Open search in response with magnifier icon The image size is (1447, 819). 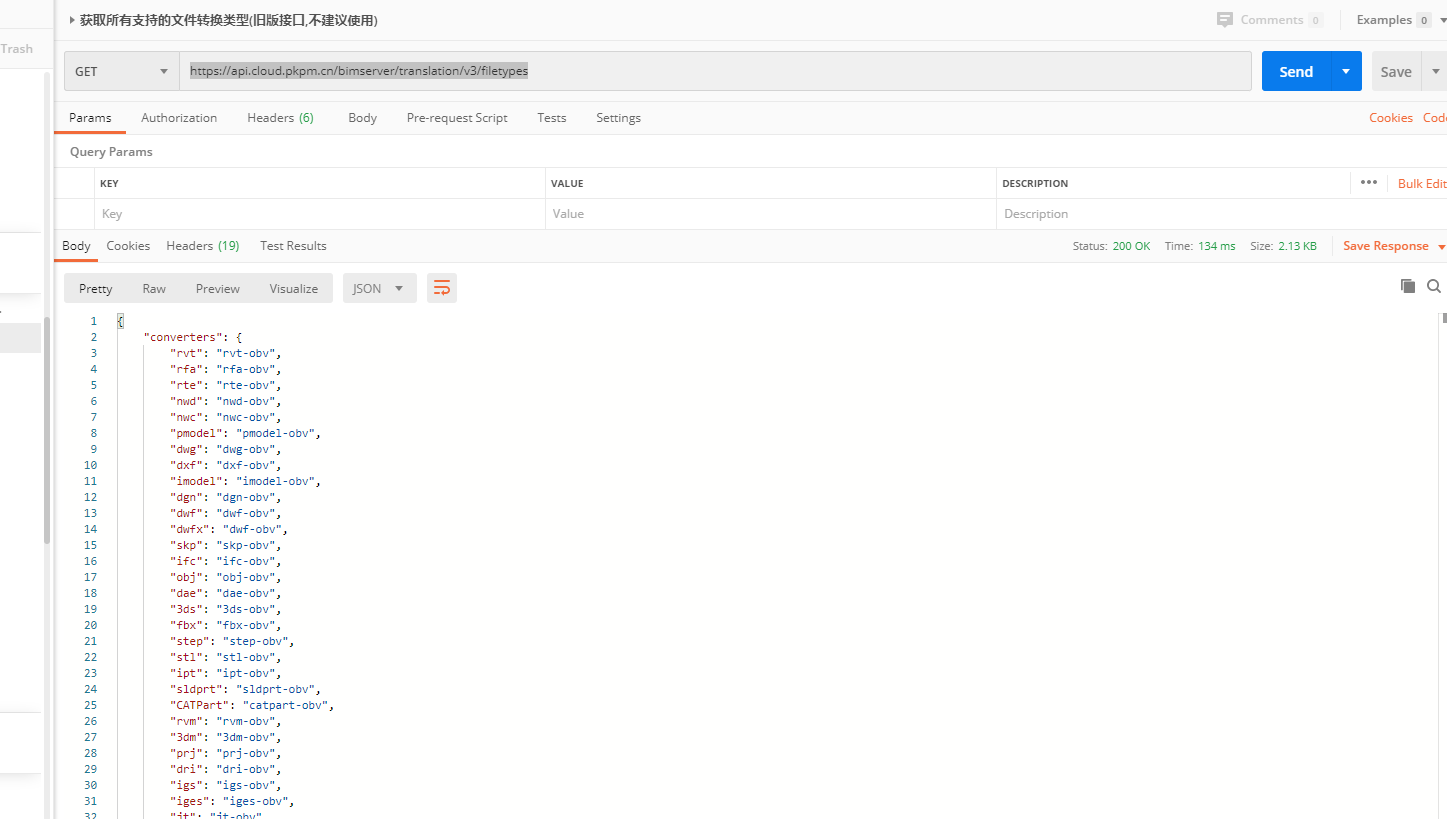click(1433, 286)
